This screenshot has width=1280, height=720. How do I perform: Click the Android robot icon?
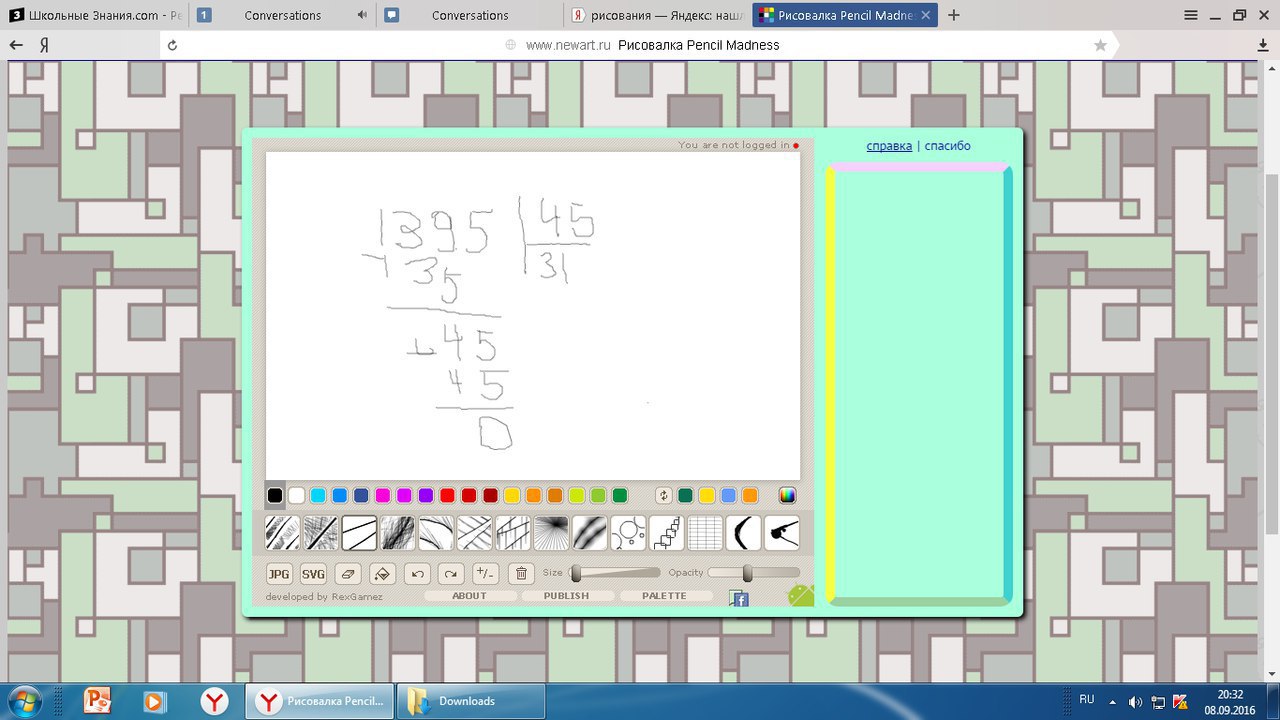pyautogui.click(x=801, y=595)
